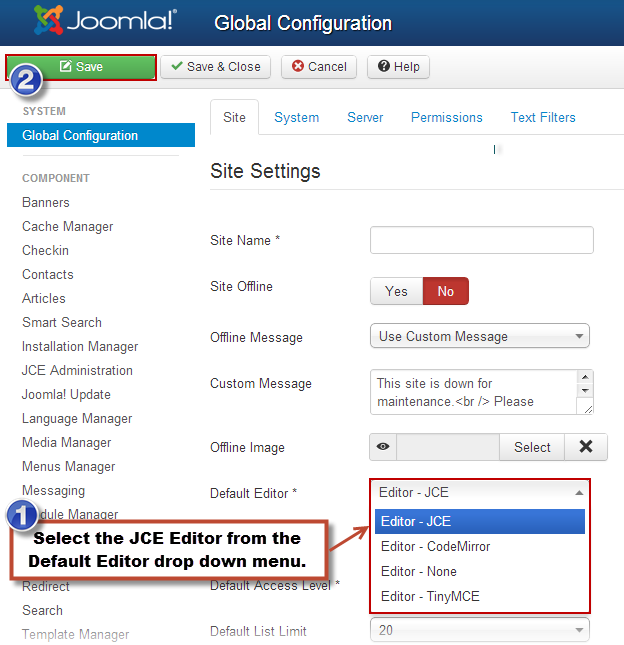Viewport: 624px width, 645px height.
Task: Switch to the Server tab
Action: point(365,118)
